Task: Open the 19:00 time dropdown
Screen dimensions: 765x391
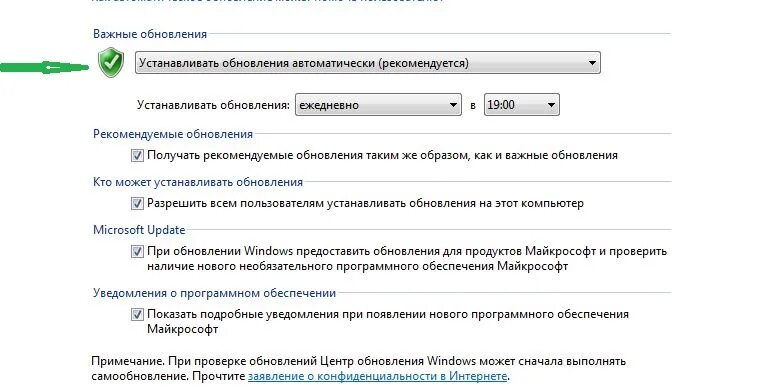Action: (522, 105)
